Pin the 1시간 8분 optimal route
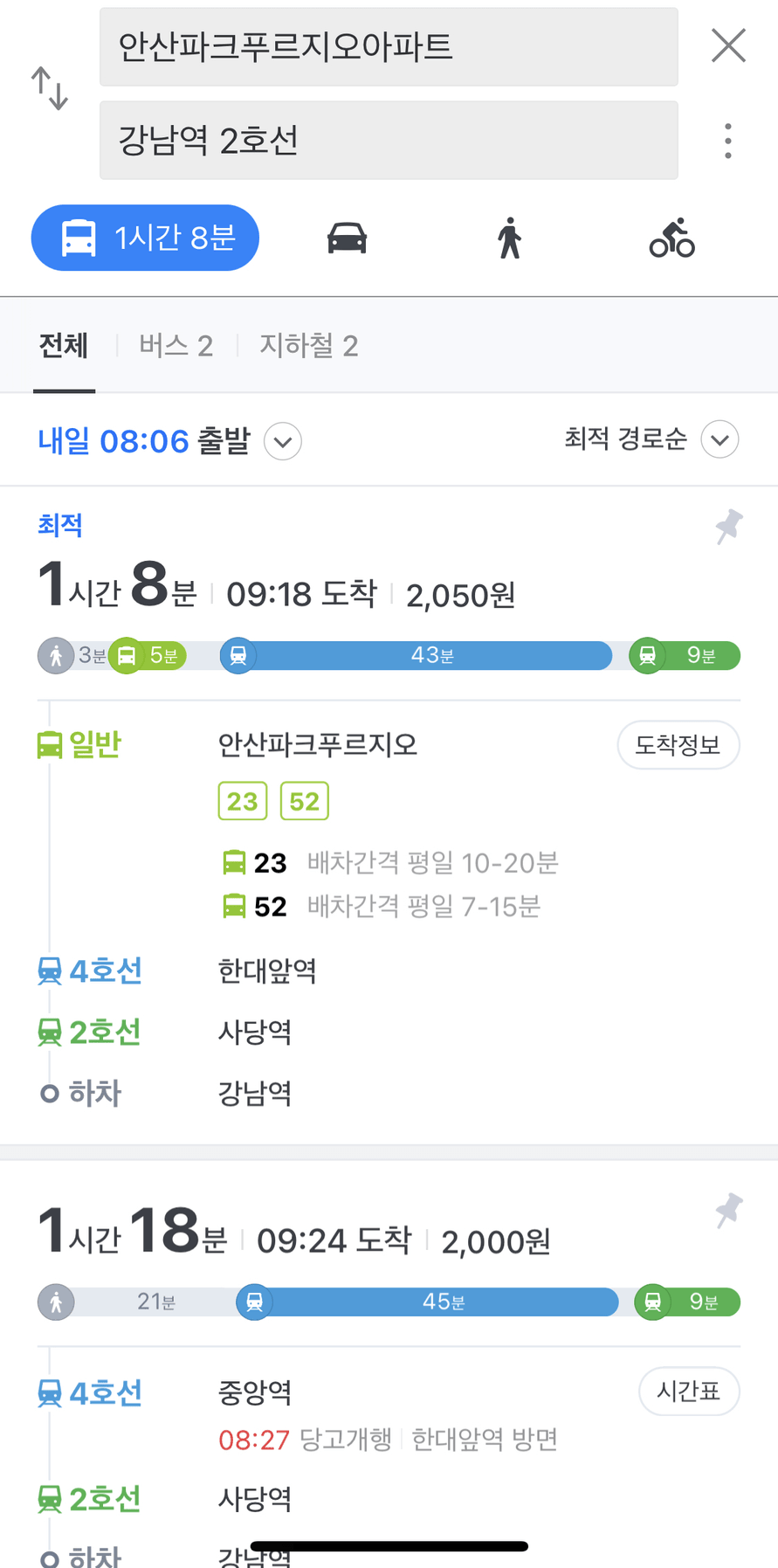 pyautogui.click(x=728, y=527)
